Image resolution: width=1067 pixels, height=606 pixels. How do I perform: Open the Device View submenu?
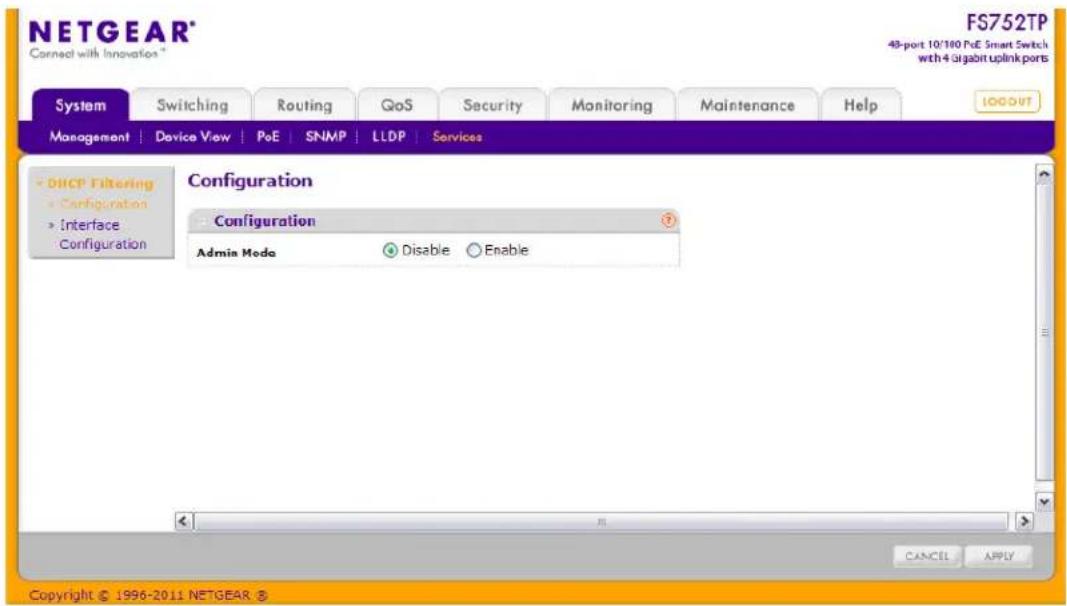coord(193,137)
